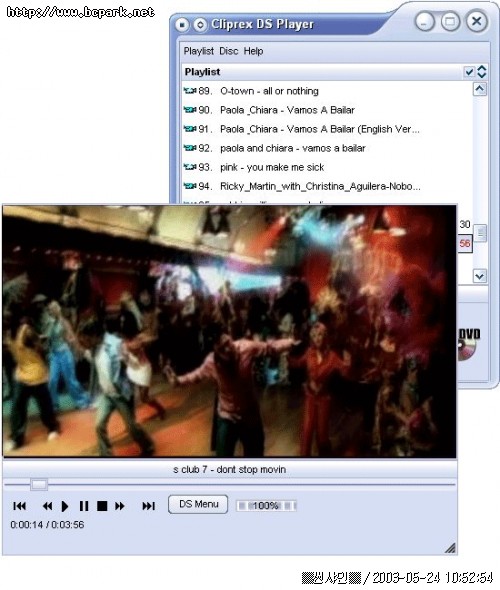
Task: Click the video icon beside track 89
Action: click(x=190, y=91)
